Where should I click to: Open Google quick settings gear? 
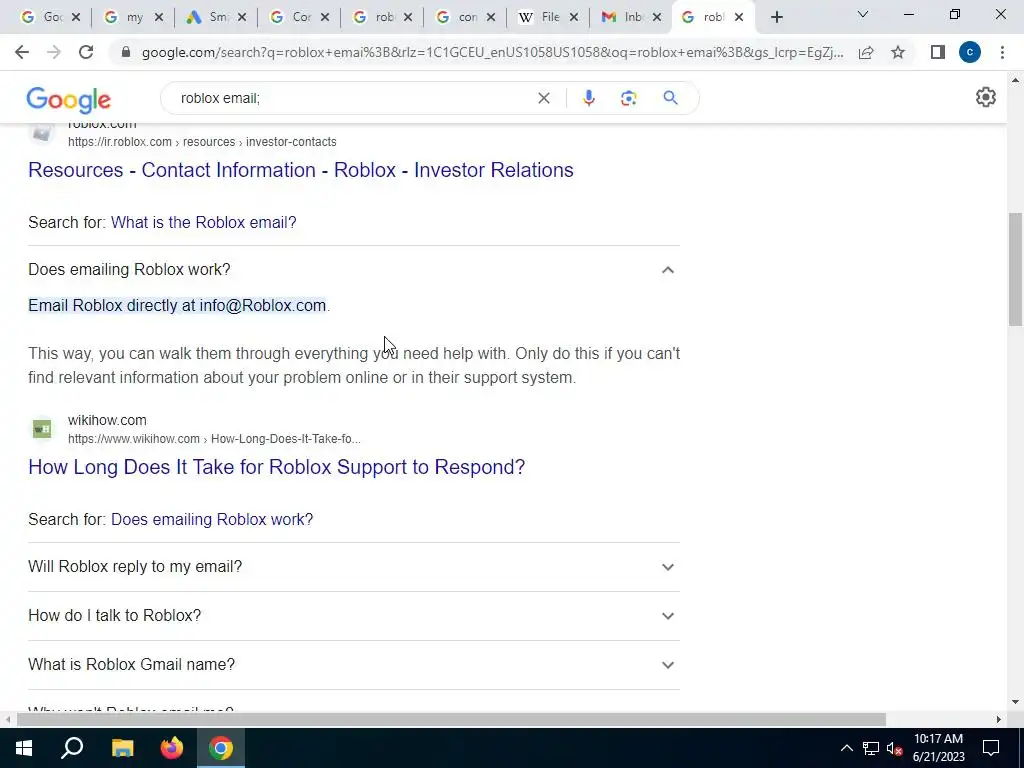coord(985,97)
